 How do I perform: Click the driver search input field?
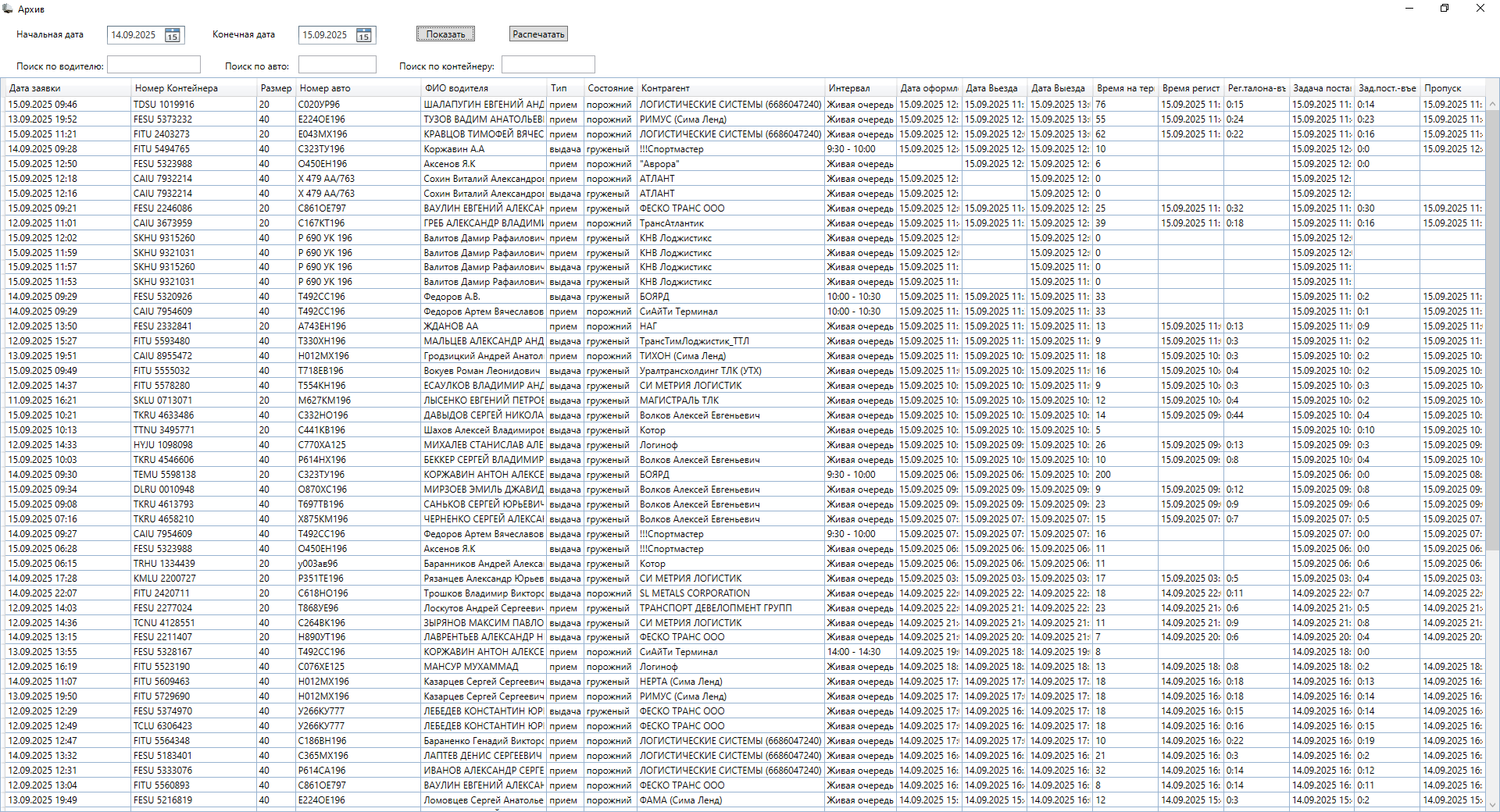[x=154, y=65]
